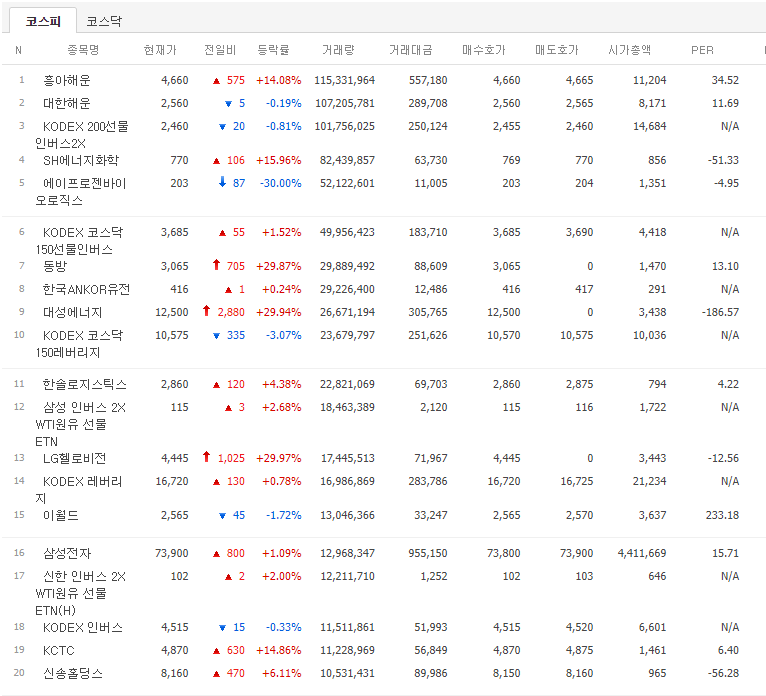This screenshot has width=766, height=696.
Task: Click the red up arrow in 삼성전자 row
Action: (216, 554)
